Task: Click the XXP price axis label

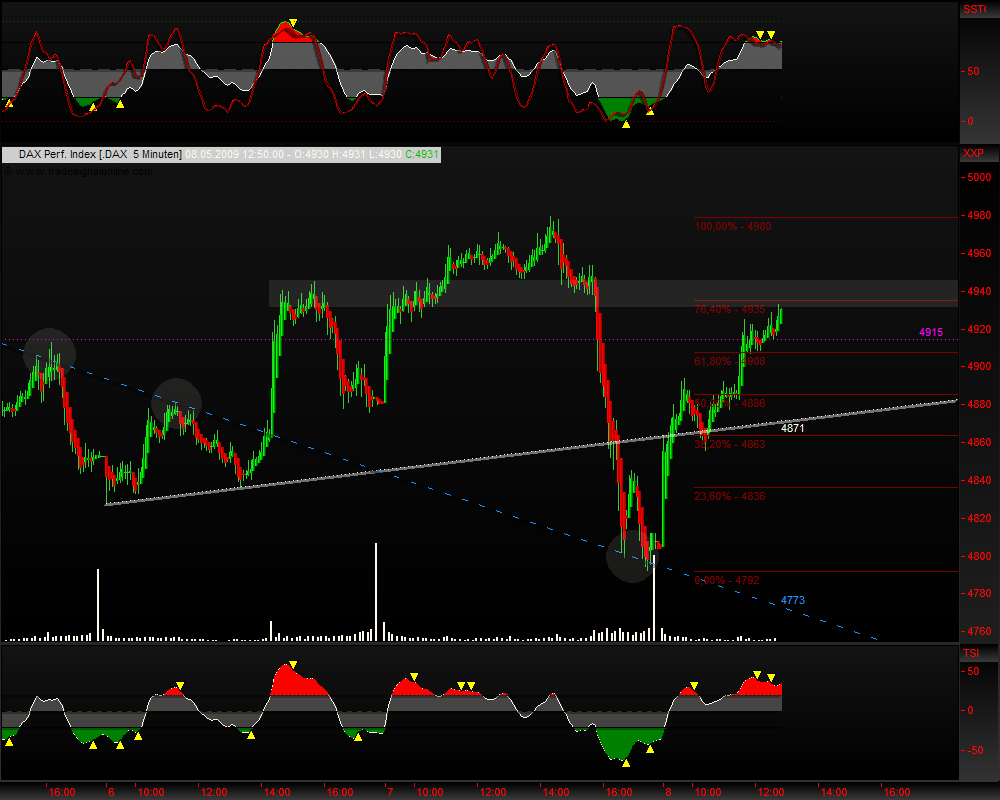Action: point(973,154)
